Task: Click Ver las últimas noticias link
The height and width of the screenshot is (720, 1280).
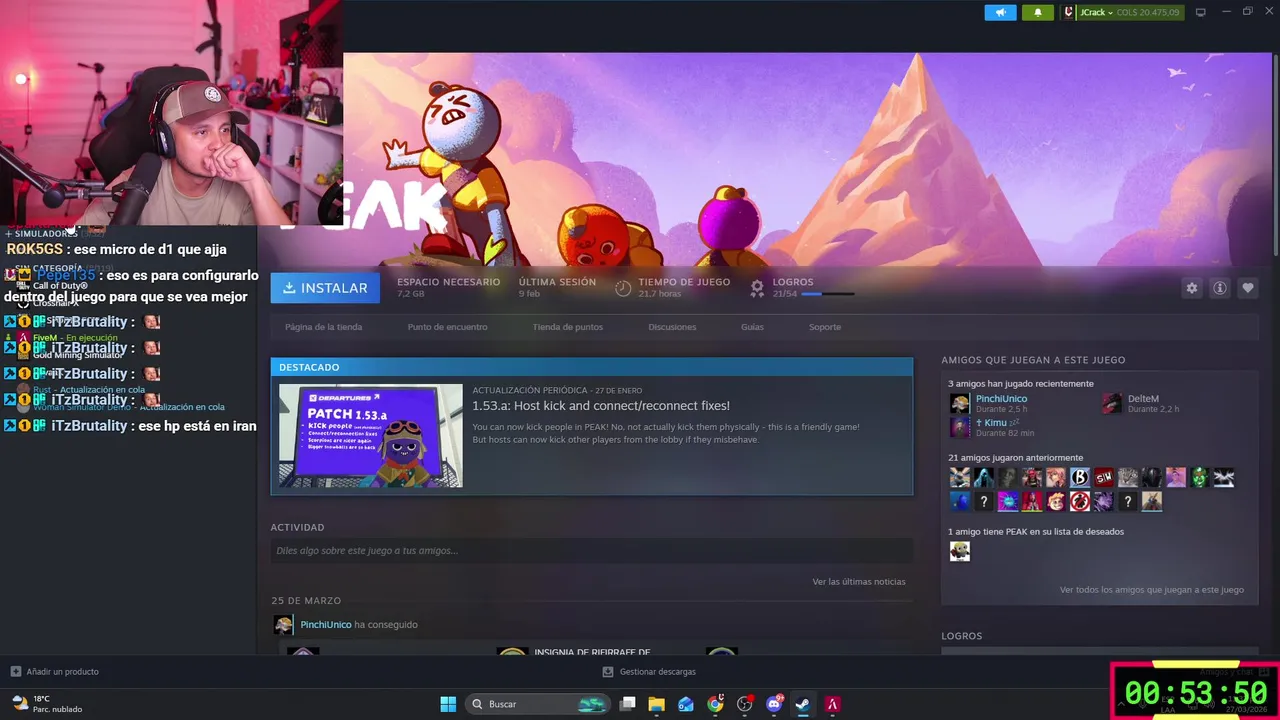Action: coord(859,582)
